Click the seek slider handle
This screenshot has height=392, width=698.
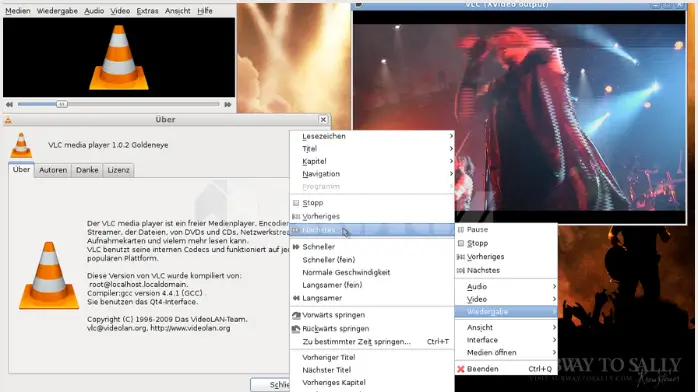pyautogui.click(x=62, y=104)
